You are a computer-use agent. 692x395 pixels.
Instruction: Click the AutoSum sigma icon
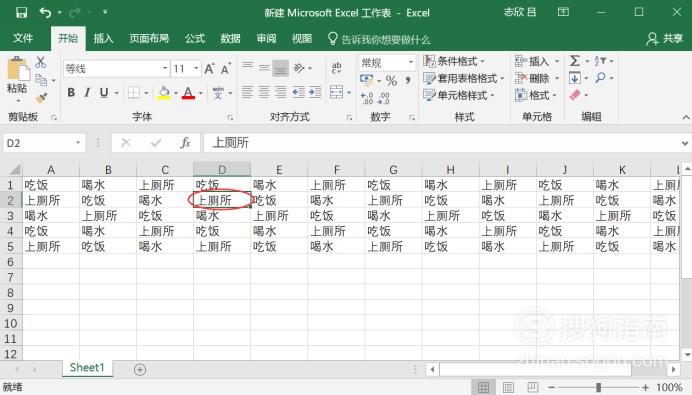pos(575,61)
